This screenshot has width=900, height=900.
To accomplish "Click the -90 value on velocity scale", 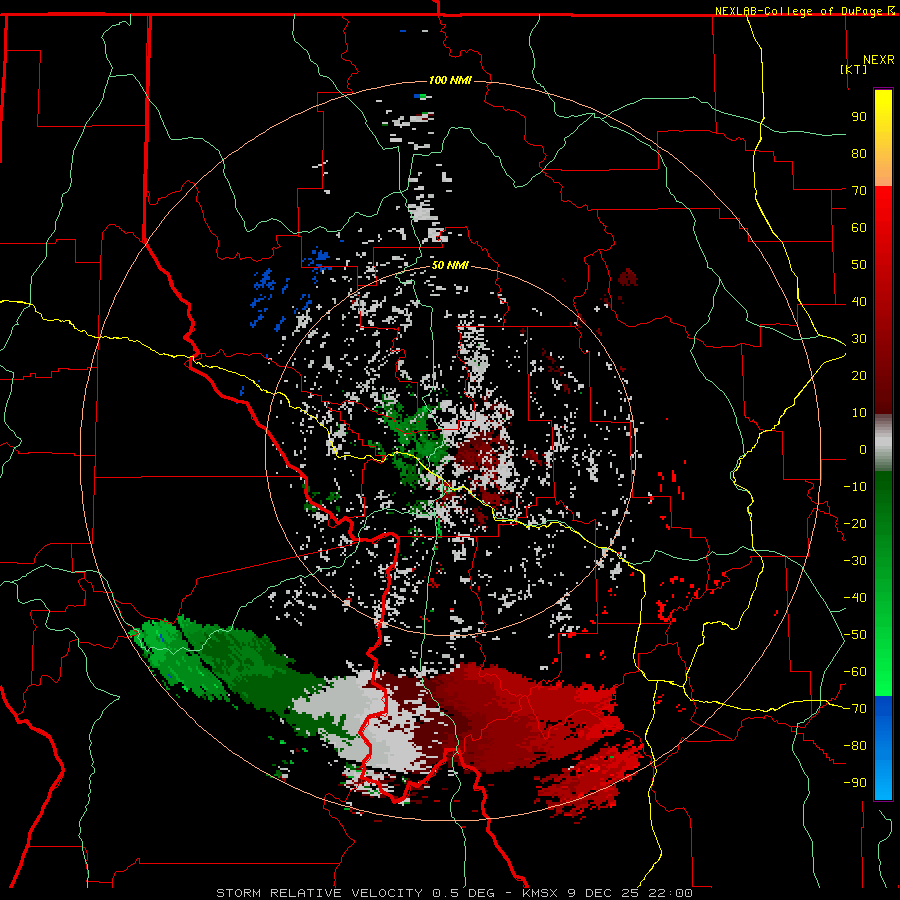I will (855, 783).
